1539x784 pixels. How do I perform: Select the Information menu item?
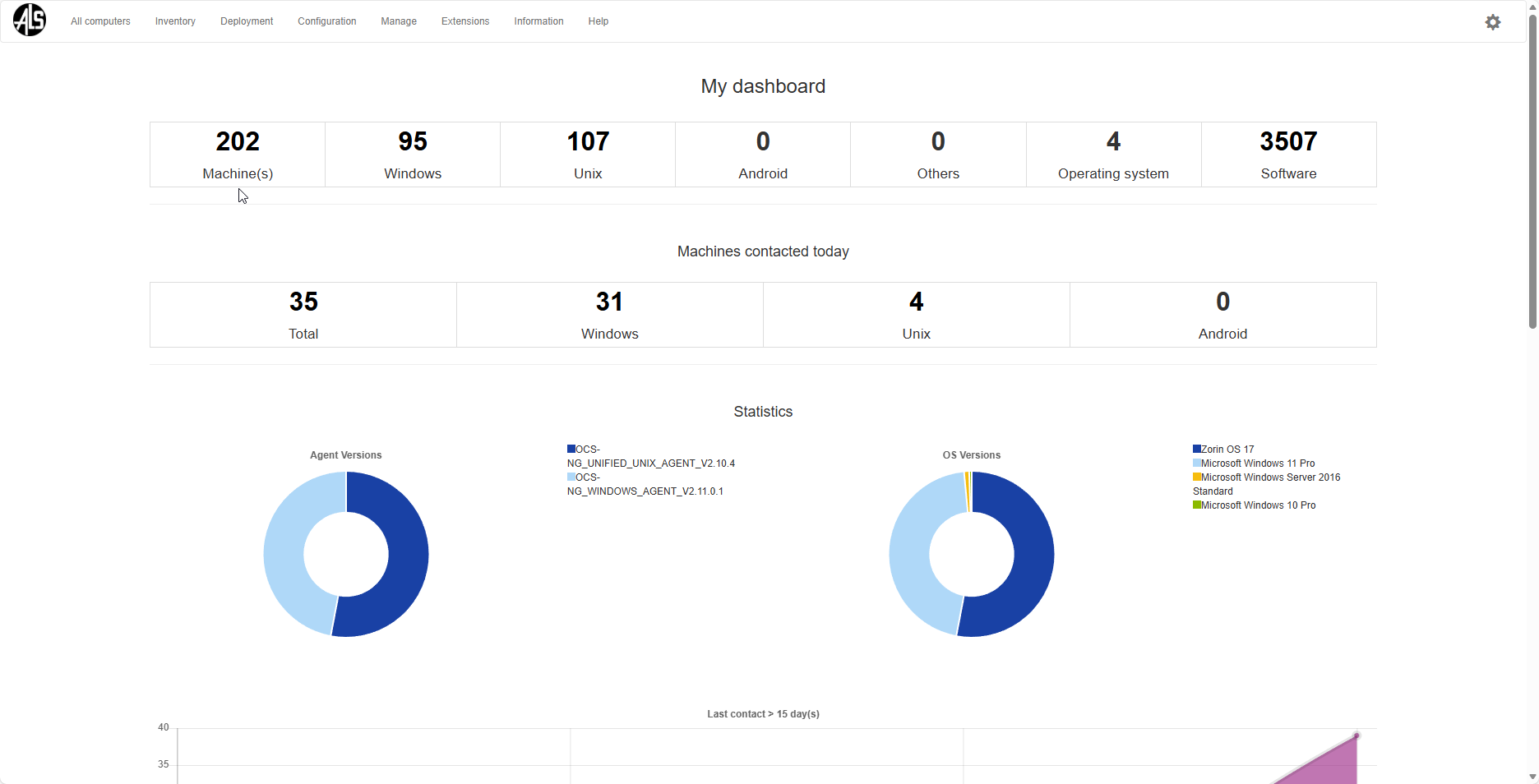538,21
